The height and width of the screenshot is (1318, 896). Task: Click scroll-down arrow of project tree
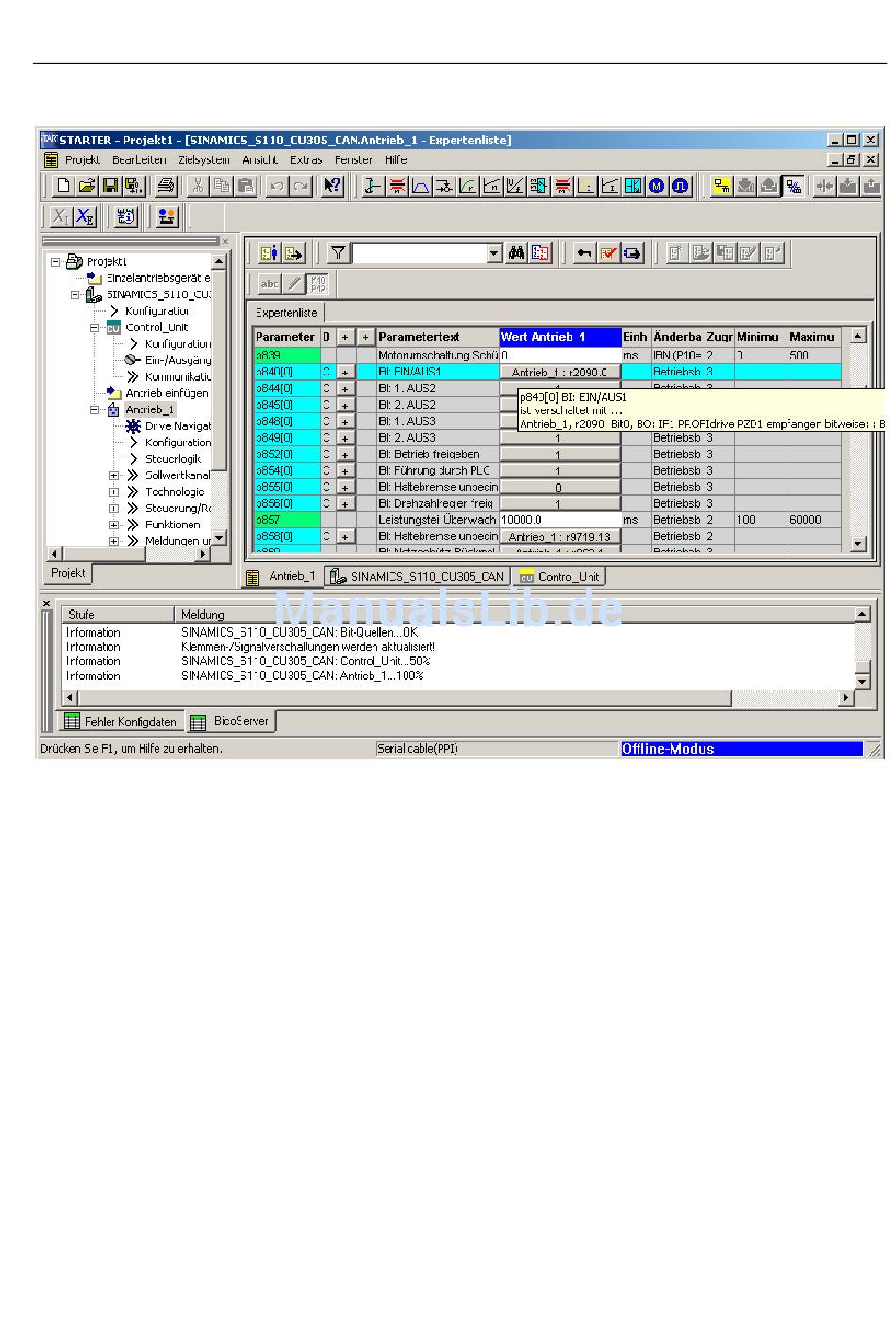click(219, 537)
